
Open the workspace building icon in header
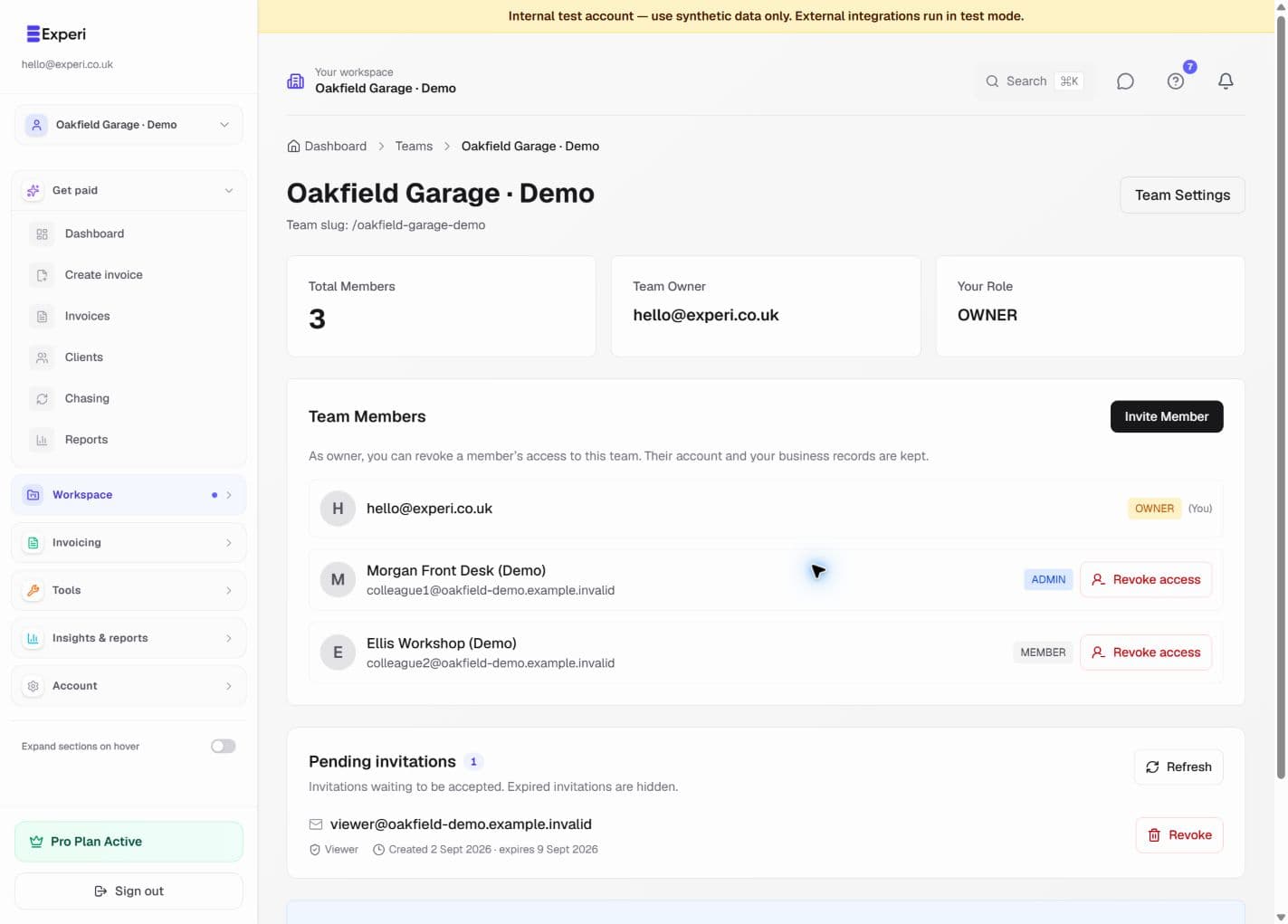296,81
